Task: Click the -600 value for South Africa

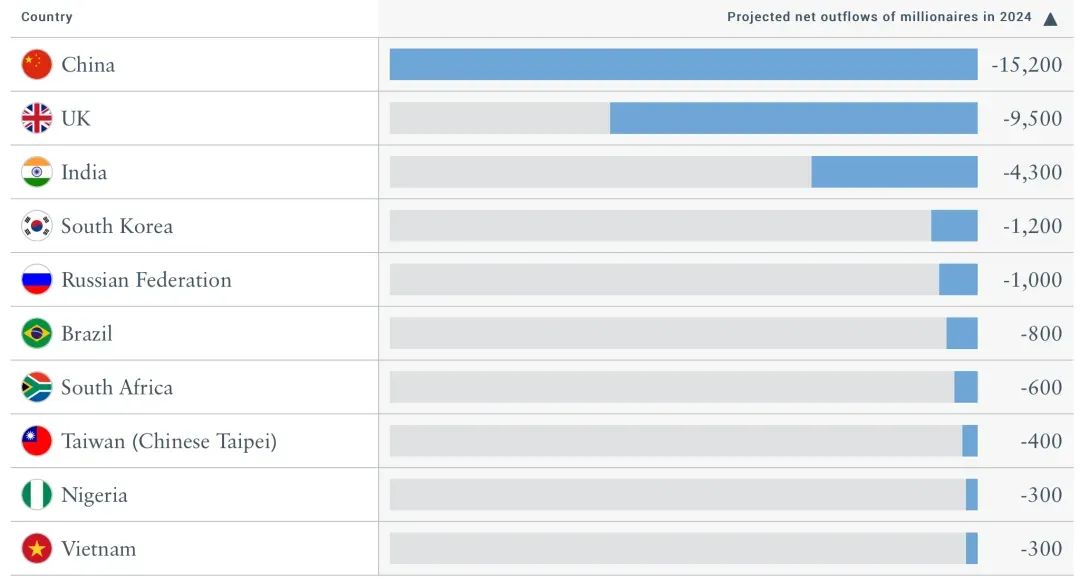Action: tap(1041, 388)
